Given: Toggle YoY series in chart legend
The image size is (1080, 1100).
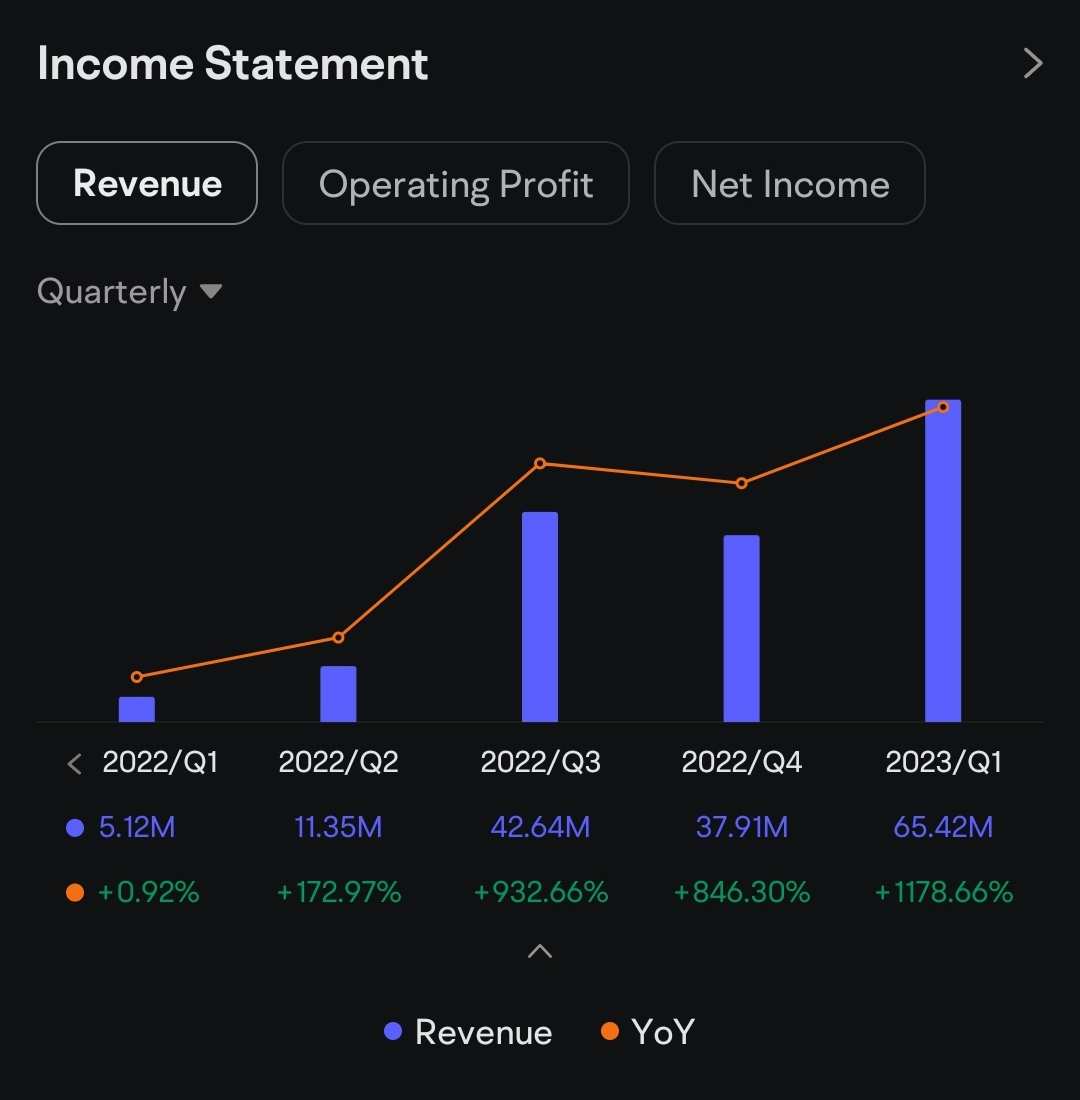Looking at the screenshot, I should (x=648, y=1031).
